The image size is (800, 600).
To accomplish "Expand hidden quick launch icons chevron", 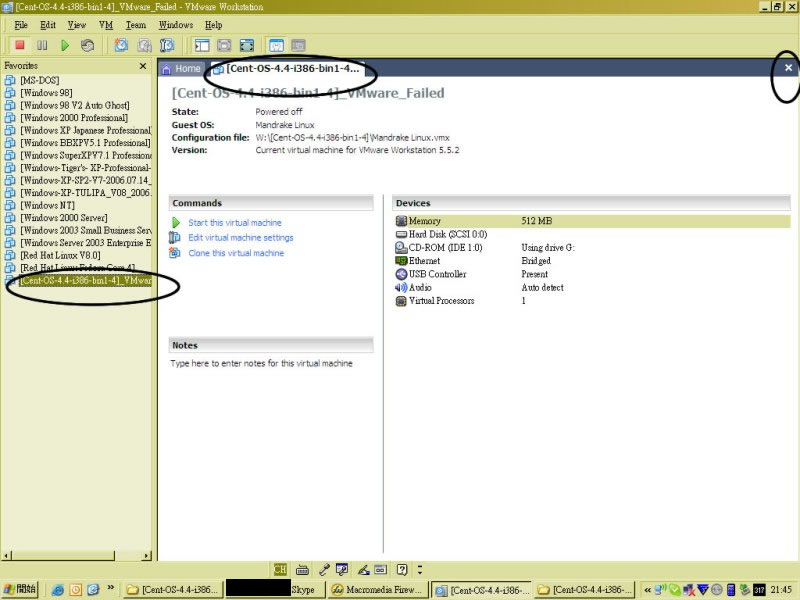I will tap(110, 589).
